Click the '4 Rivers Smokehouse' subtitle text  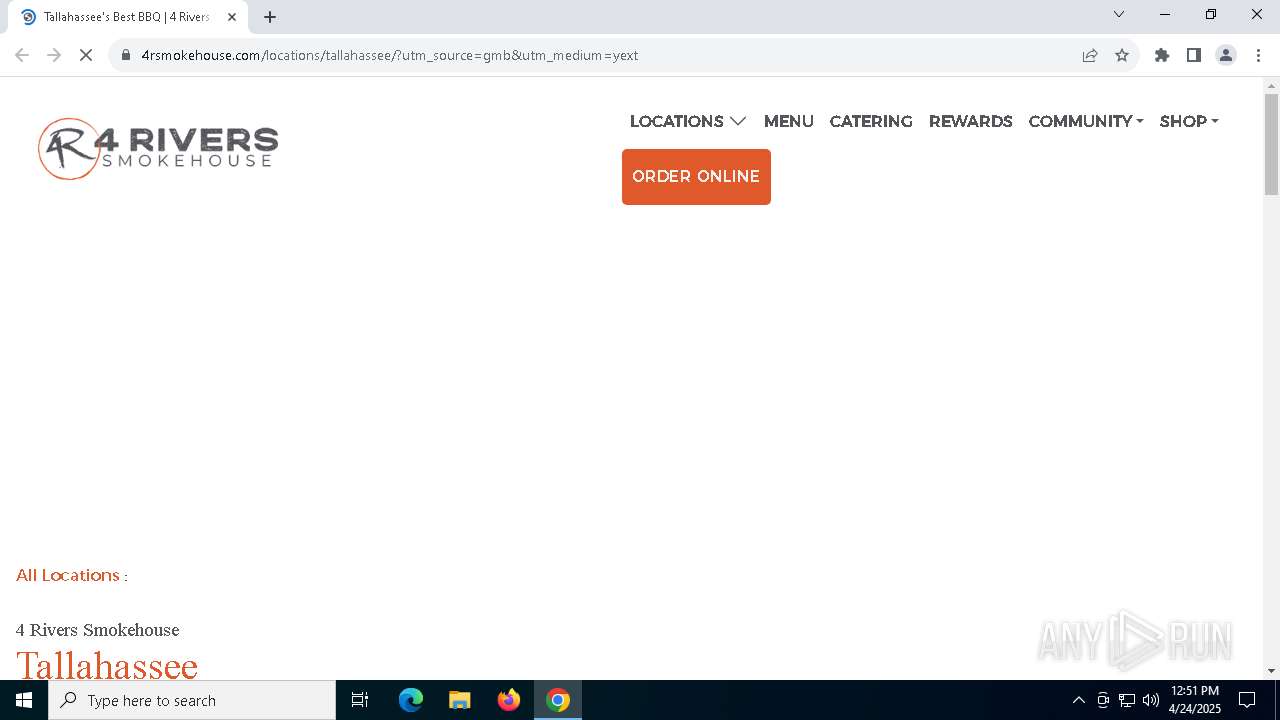pyautogui.click(x=98, y=630)
